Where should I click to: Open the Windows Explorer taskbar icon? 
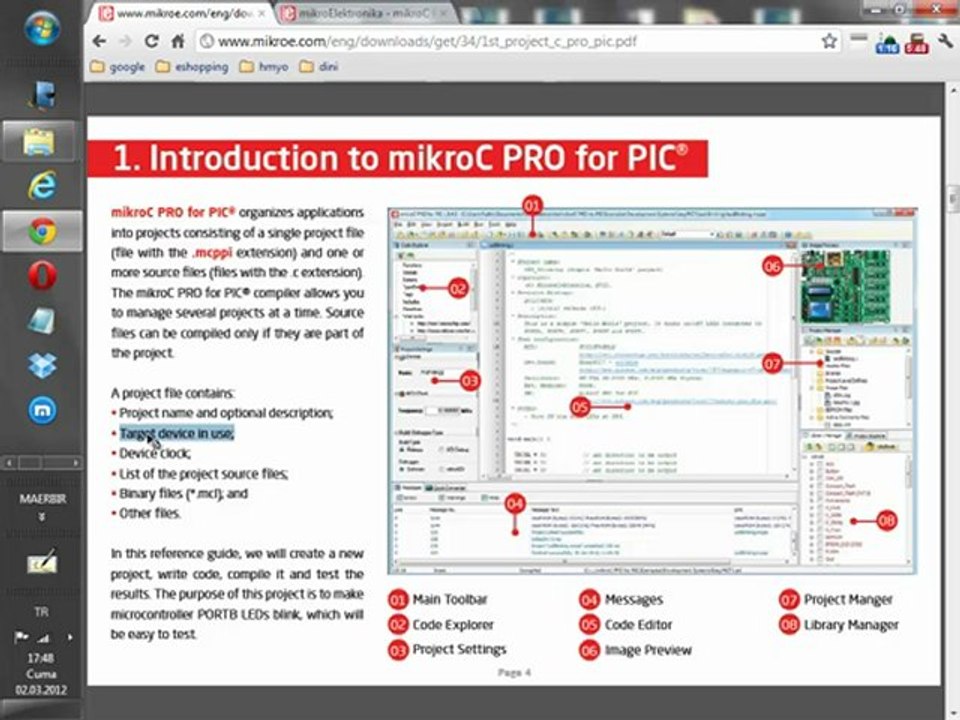point(40,141)
